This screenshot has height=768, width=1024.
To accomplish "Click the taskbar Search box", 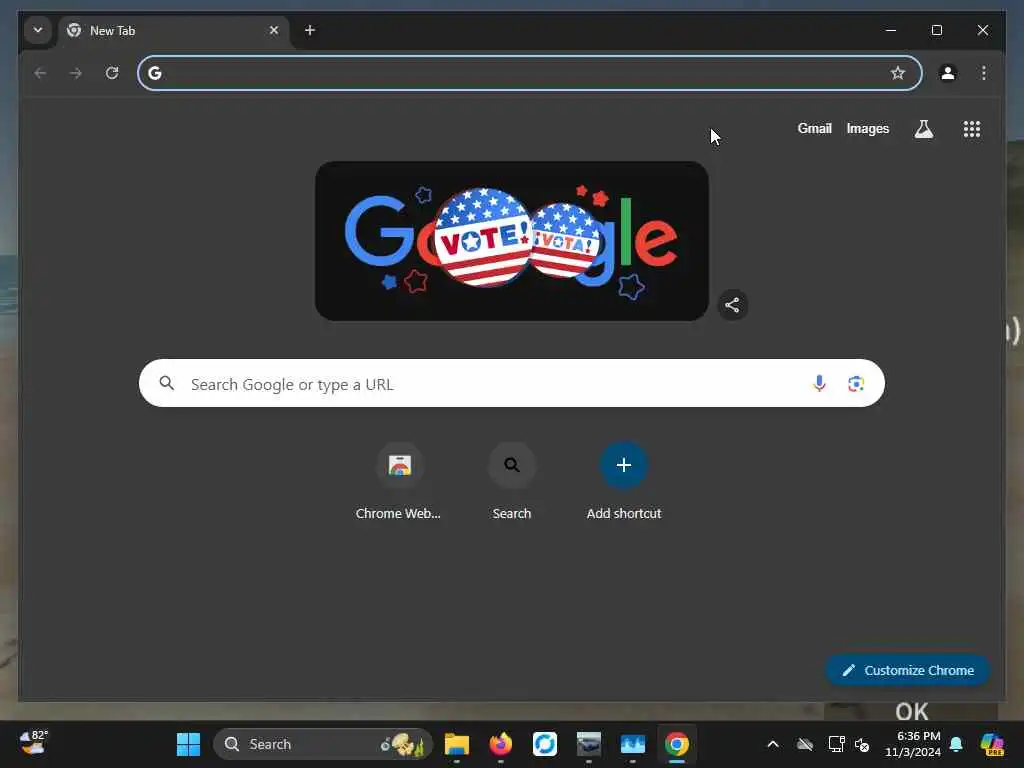I will (x=323, y=744).
